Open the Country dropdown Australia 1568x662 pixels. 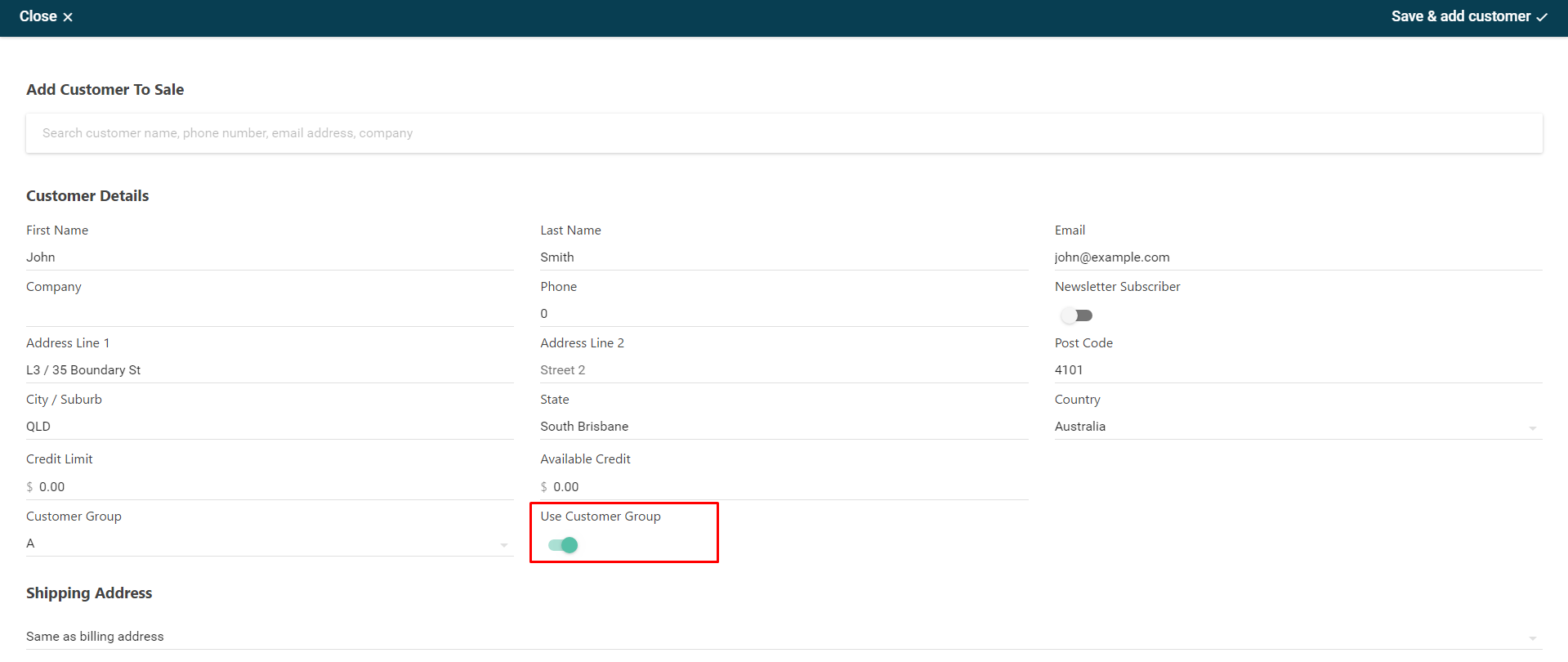coord(1298,427)
